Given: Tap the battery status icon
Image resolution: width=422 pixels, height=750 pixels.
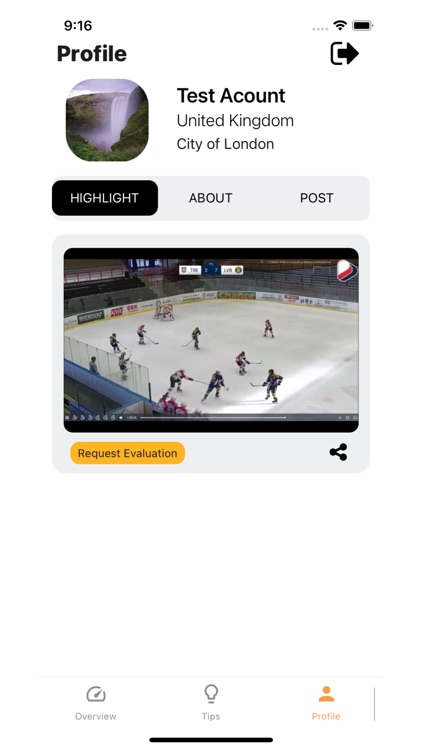Looking at the screenshot, I should [x=363, y=25].
